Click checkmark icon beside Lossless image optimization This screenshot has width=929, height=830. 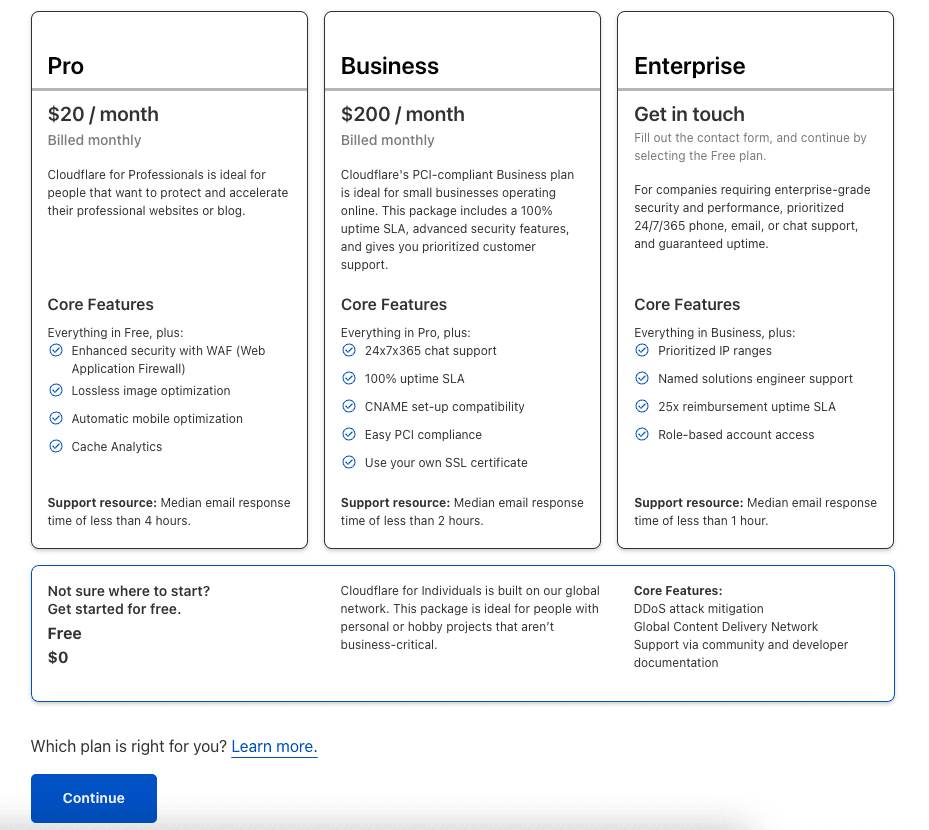click(56, 390)
